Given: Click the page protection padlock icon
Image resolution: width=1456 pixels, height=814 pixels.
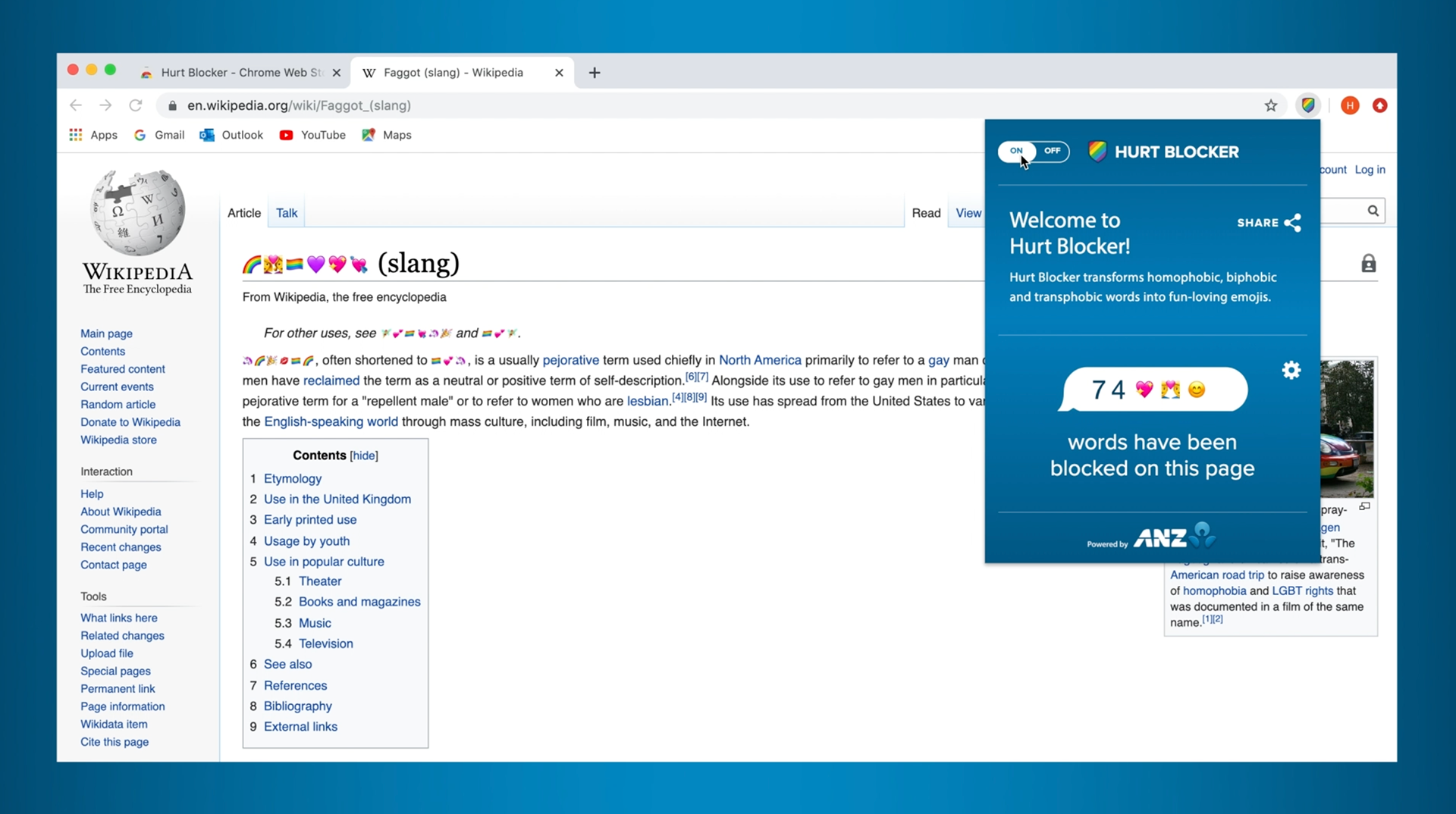Looking at the screenshot, I should pos(1368,264).
